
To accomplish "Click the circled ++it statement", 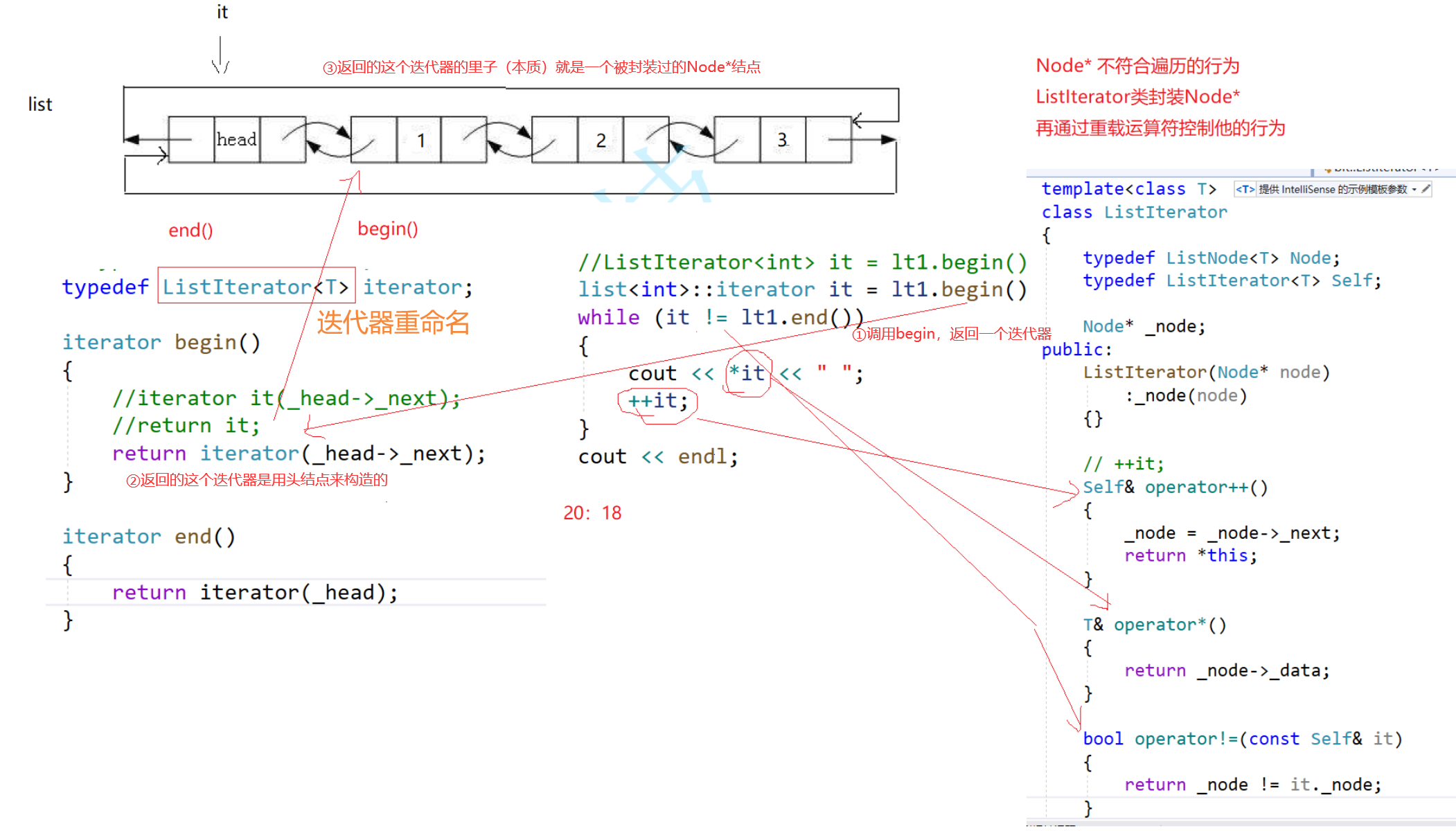I will point(657,401).
